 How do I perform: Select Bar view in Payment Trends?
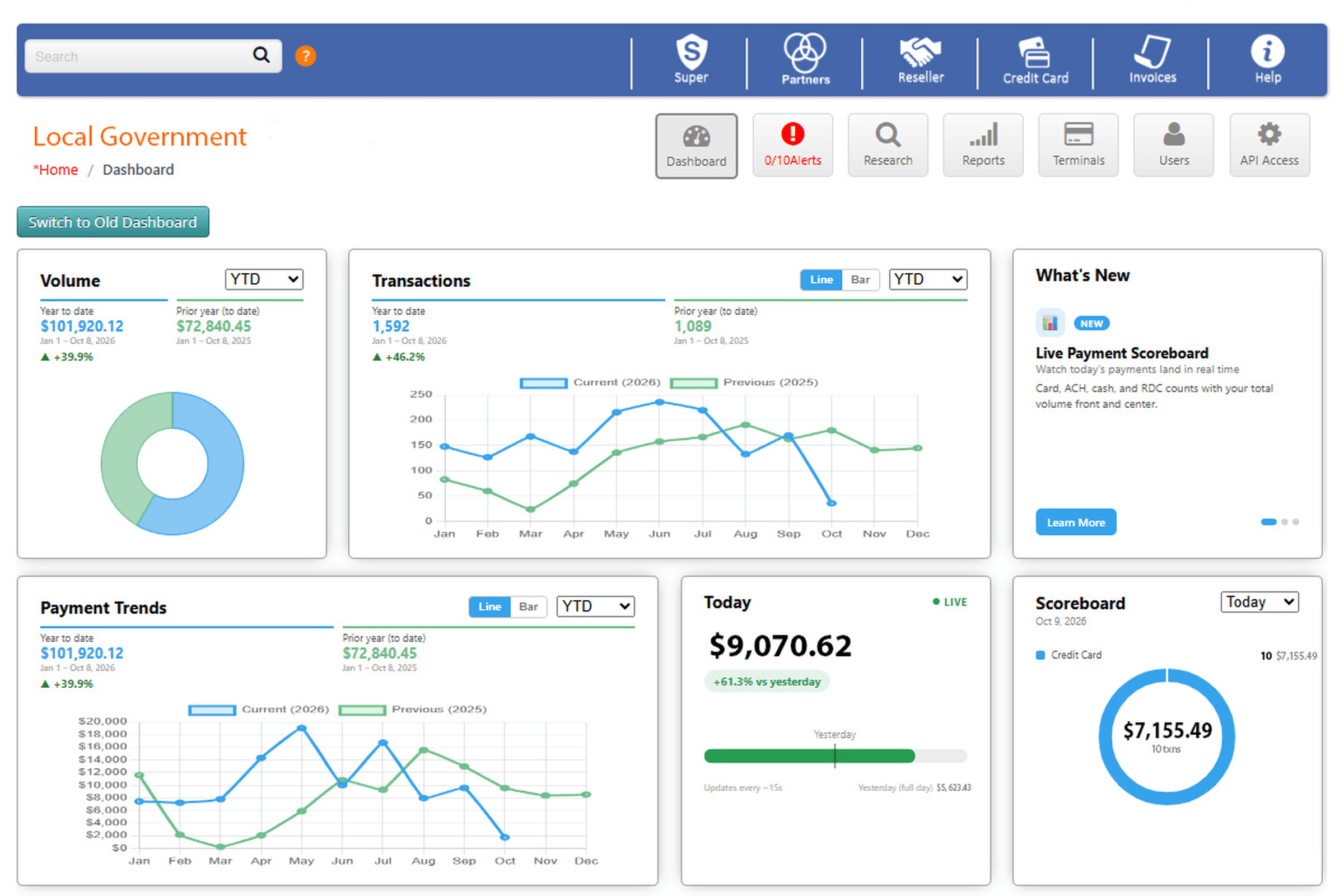click(529, 606)
